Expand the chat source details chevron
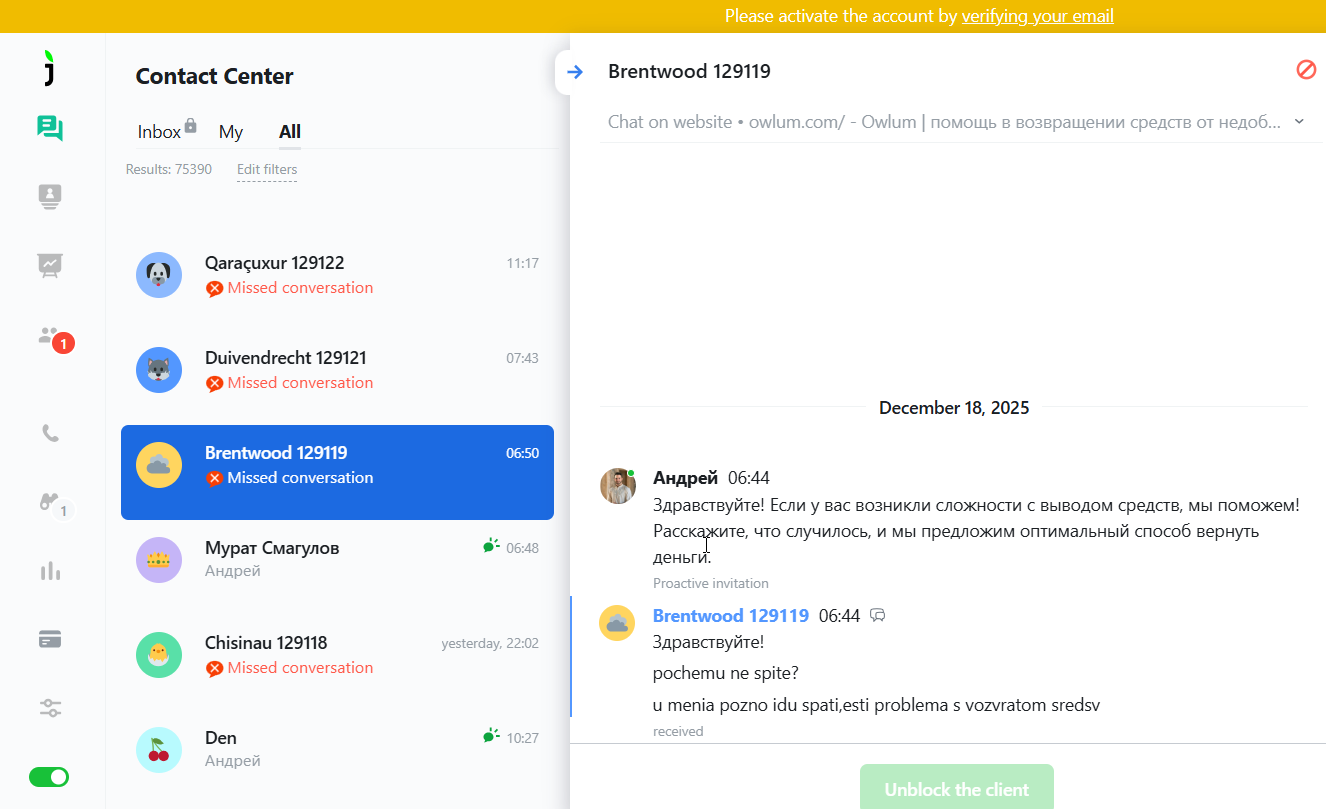The width and height of the screenshot is (1326, 809). [1299, 121]
